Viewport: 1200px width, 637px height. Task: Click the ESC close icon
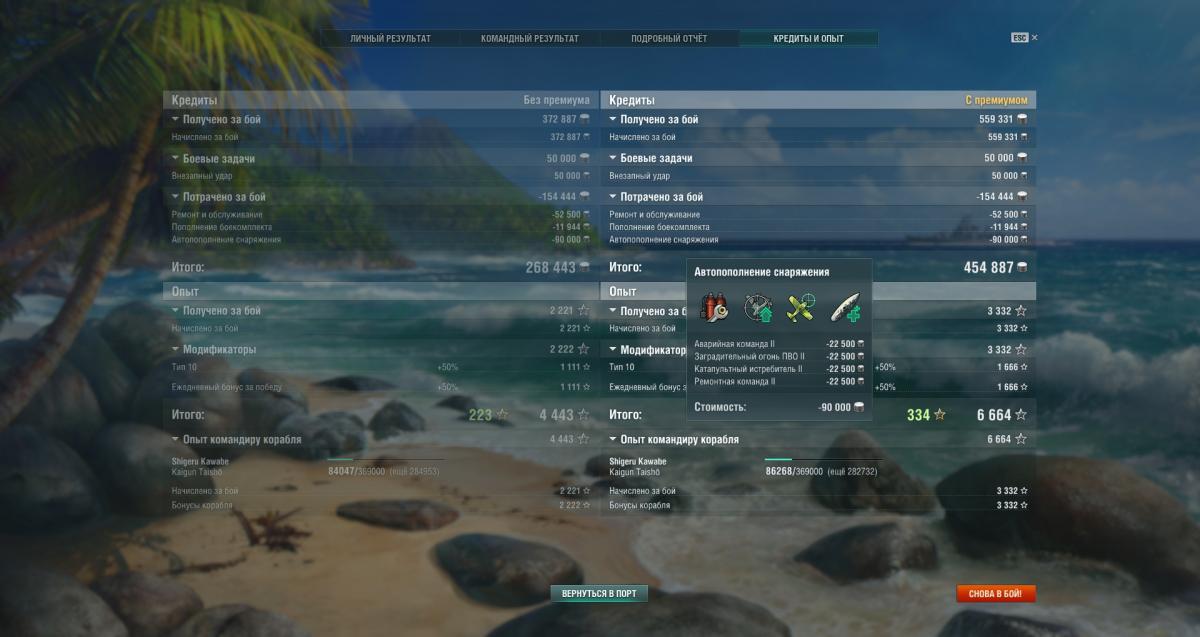1024,38
